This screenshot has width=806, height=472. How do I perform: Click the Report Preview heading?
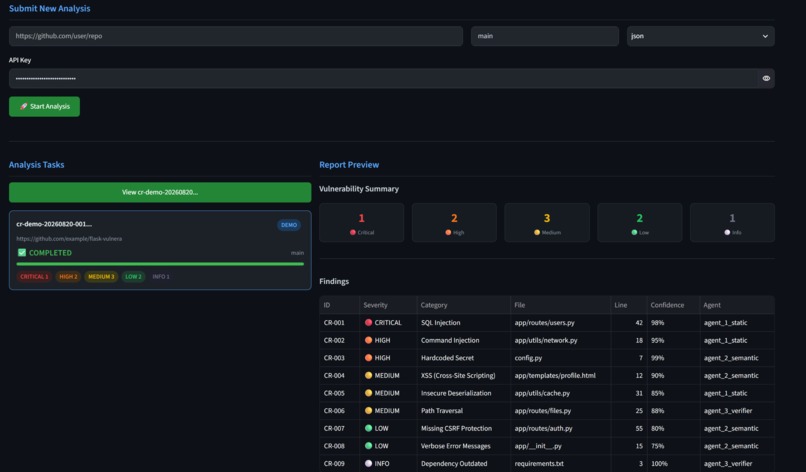(x=349, y=165)
